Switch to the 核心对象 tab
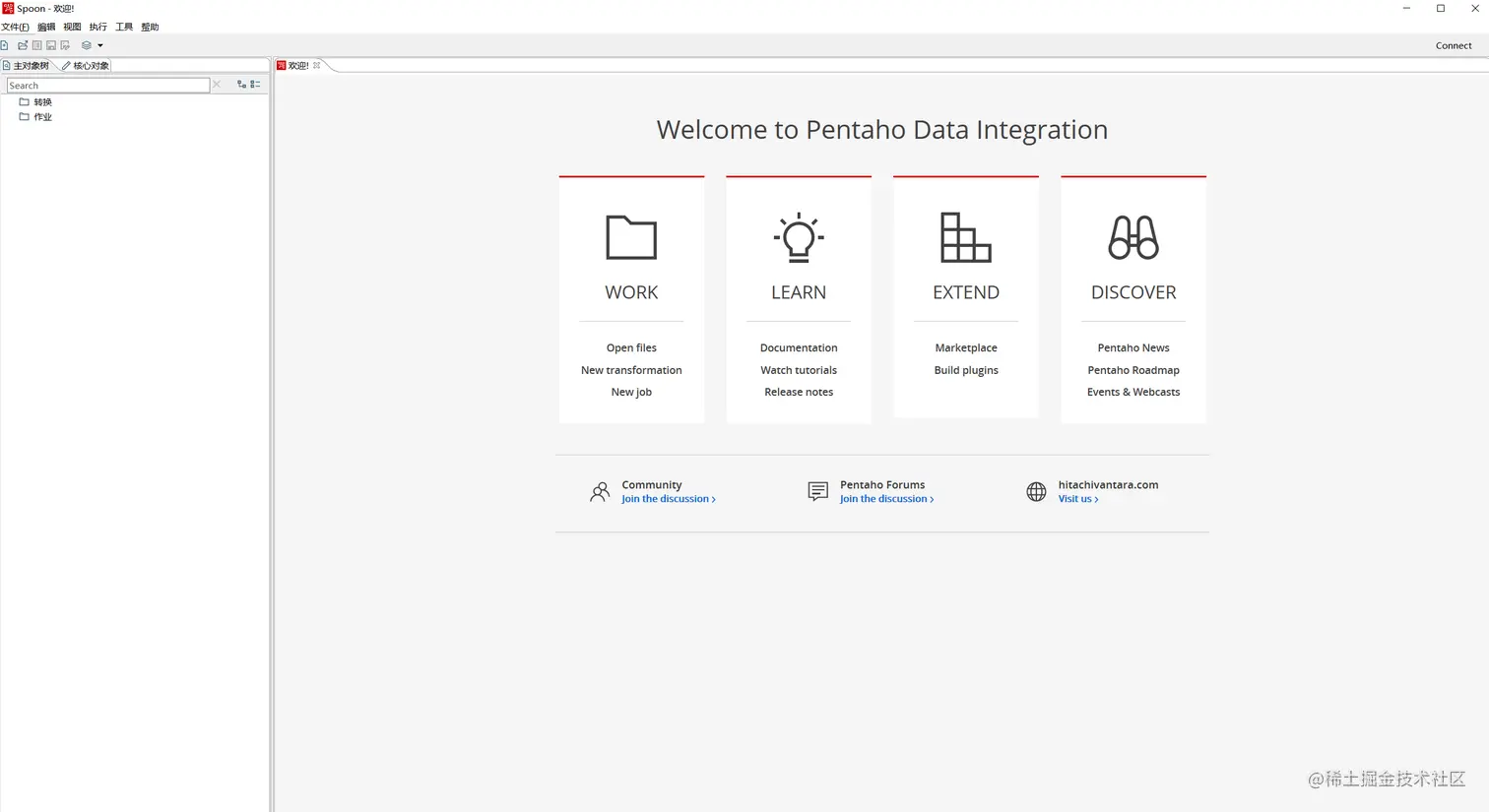This screenshot has width=1489, height=812. (x=86, y=65)
